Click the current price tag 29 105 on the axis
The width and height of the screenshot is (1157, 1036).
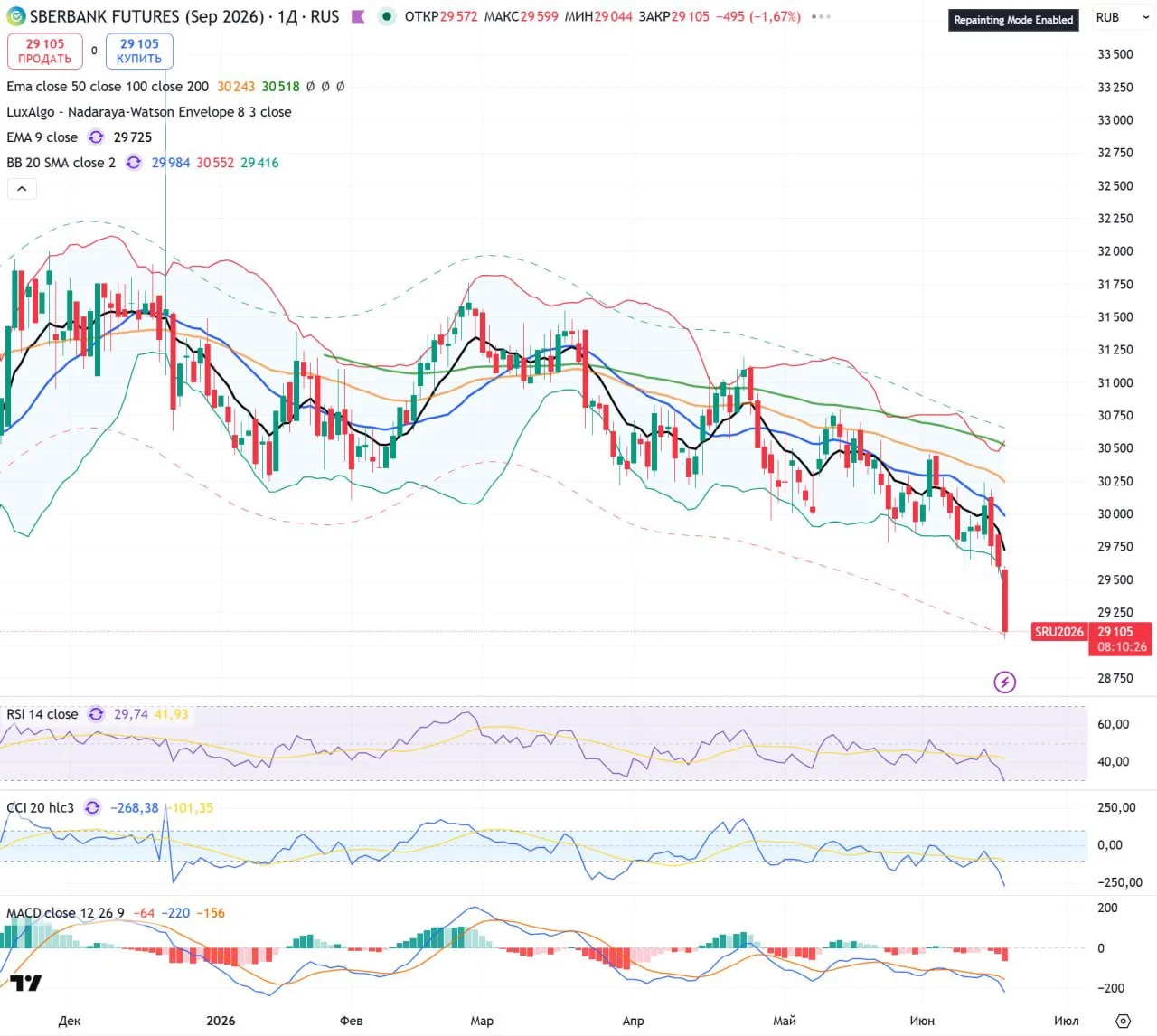click(1115, 632)
